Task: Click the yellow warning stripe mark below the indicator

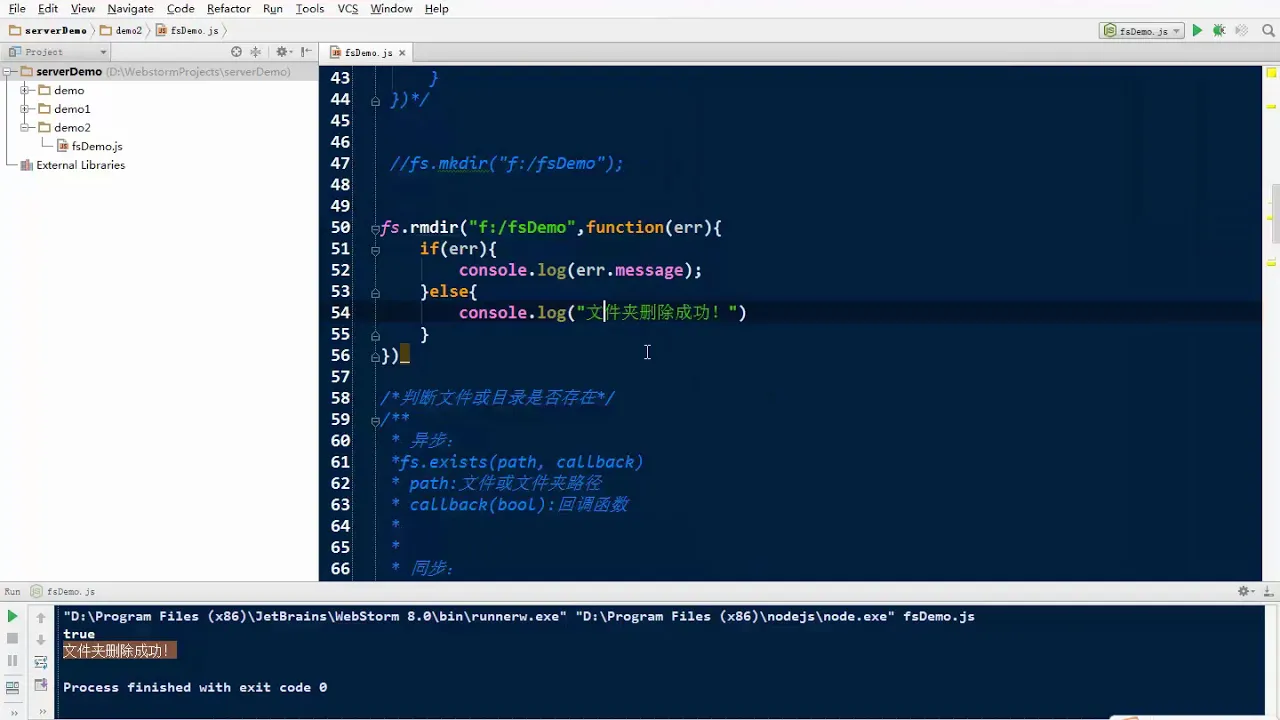Action: tap(1271, 105)
